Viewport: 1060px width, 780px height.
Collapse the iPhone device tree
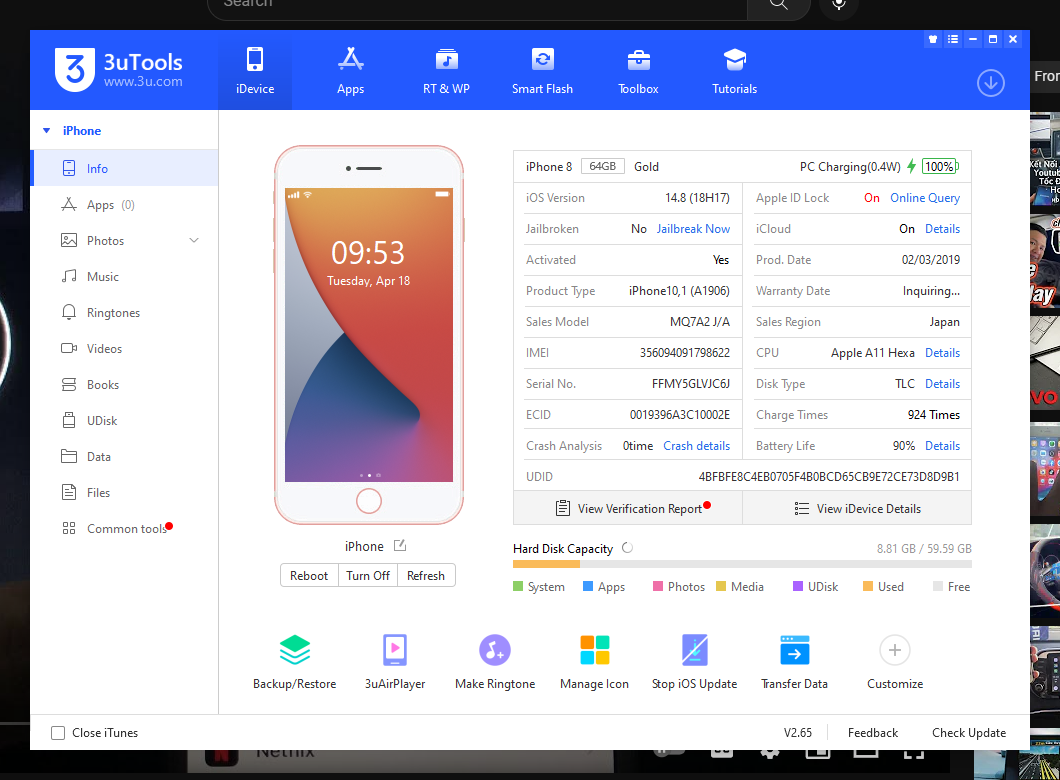pos(46,131)
